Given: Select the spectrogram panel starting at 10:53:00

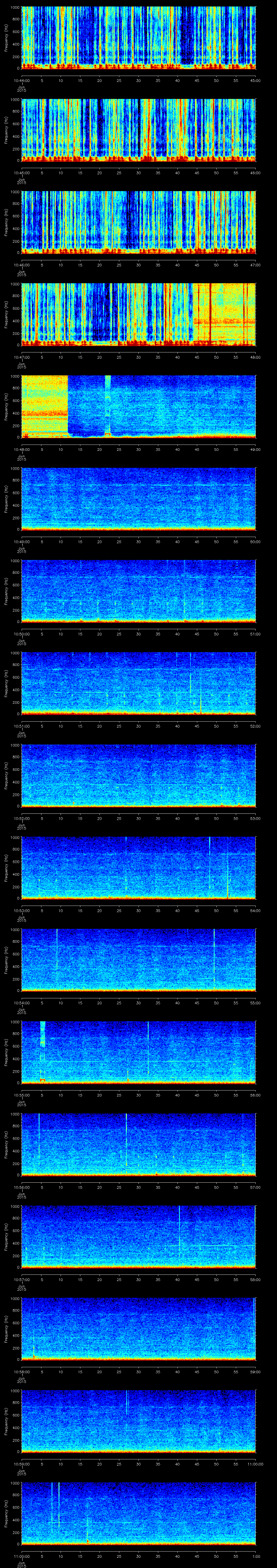Looking at the screenshot, I should tap(138, 868).
